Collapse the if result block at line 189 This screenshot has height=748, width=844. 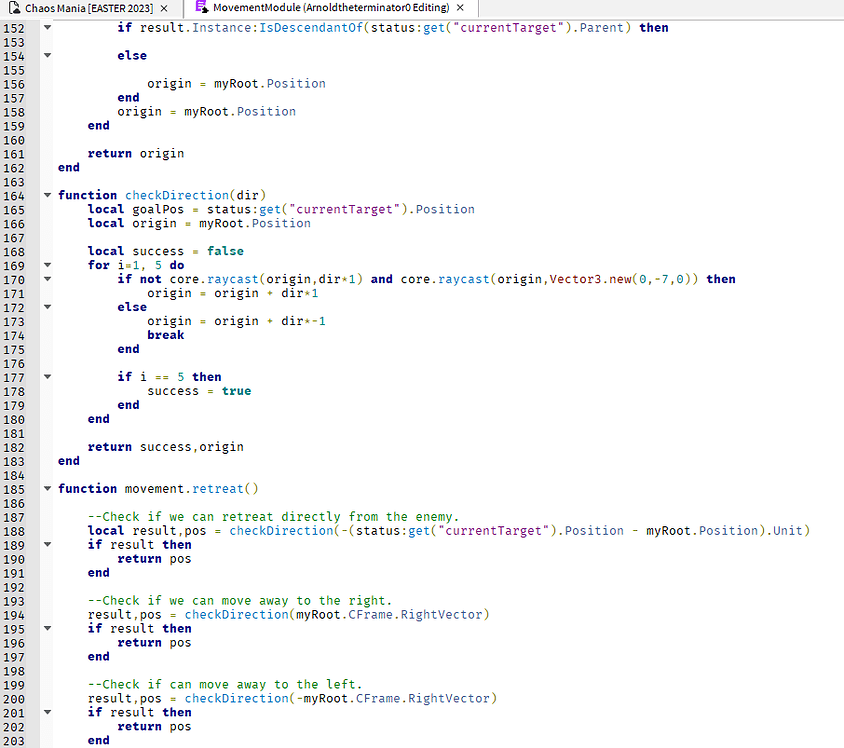46,544
